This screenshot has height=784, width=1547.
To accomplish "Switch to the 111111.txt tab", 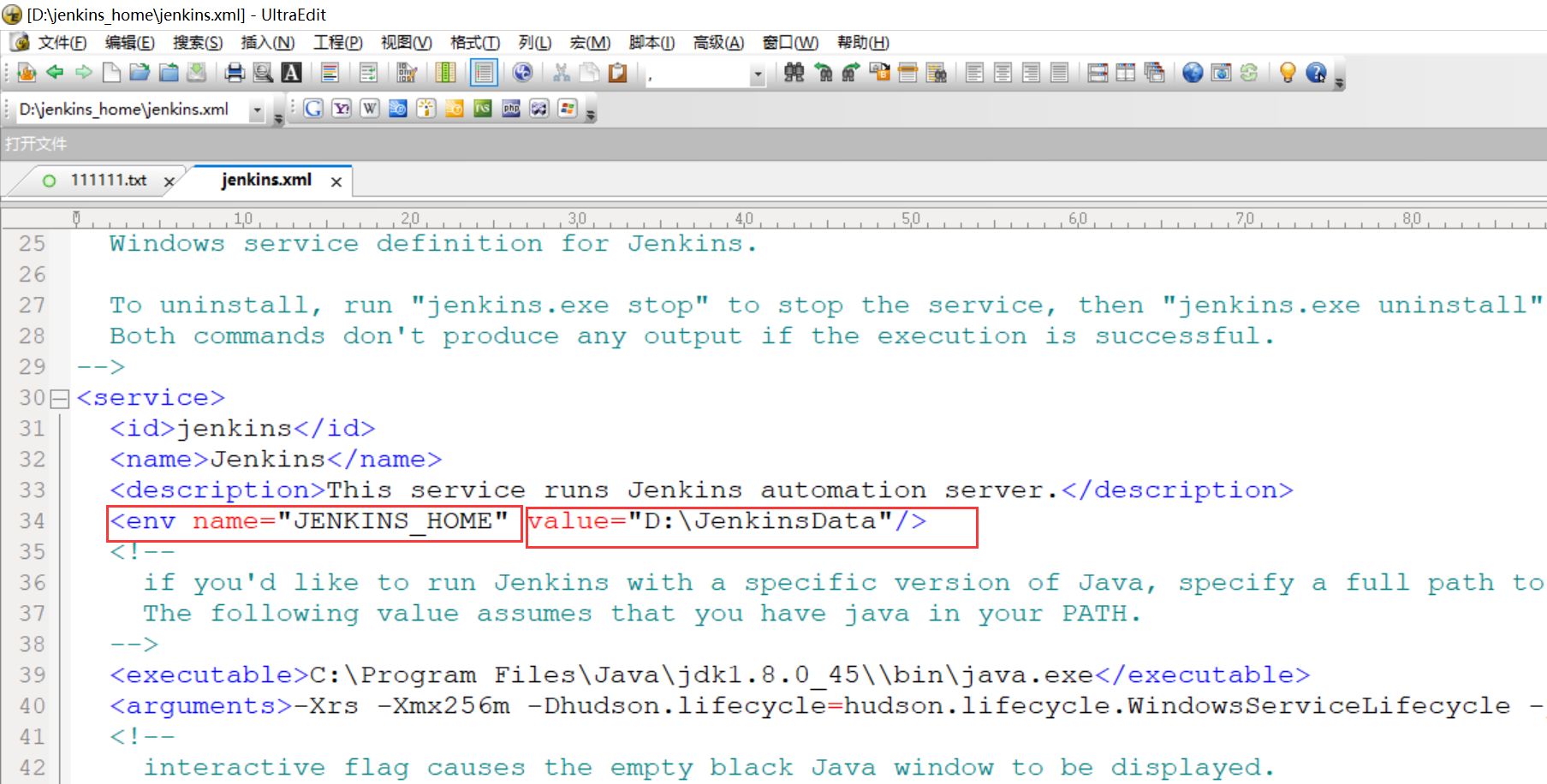I will tap(111, 181).
